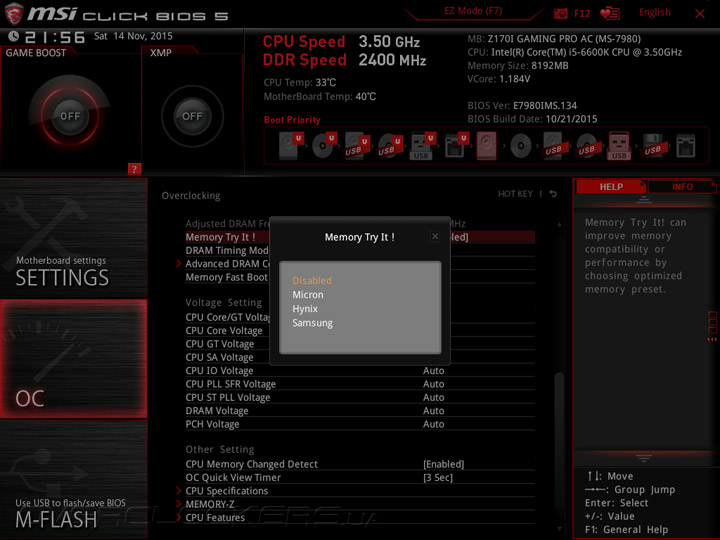Open the SETTINGS motherboard settings section
The image size is (720, 540).
(x=73, y=239)
